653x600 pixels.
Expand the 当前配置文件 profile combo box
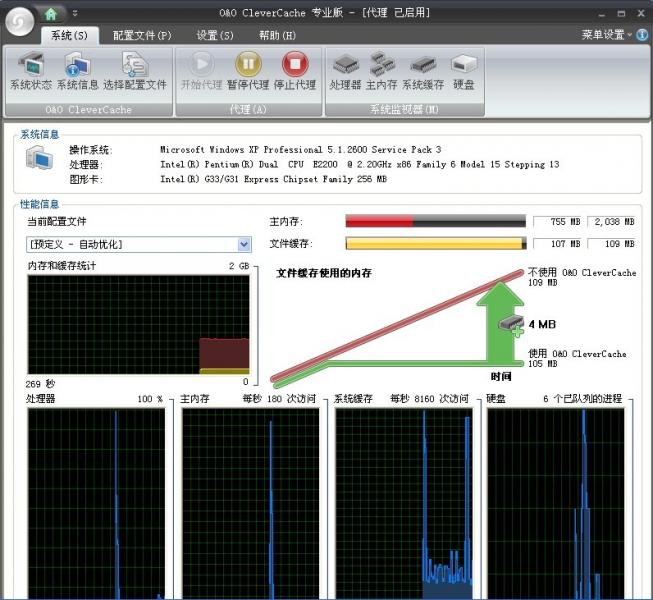244,244
